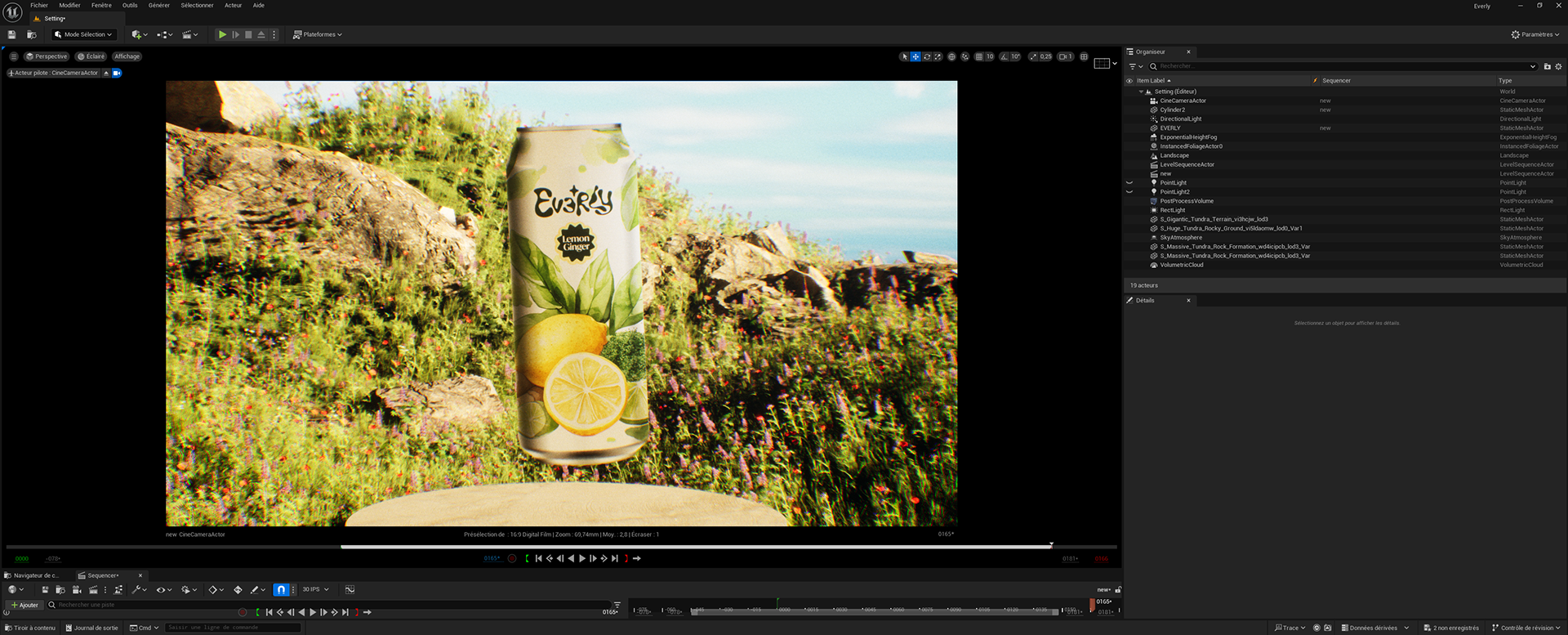Toggle the blue magnet snapping in Sequencer
The width and height of the screenshot is (1568, 635).
(x=281, y=589)
